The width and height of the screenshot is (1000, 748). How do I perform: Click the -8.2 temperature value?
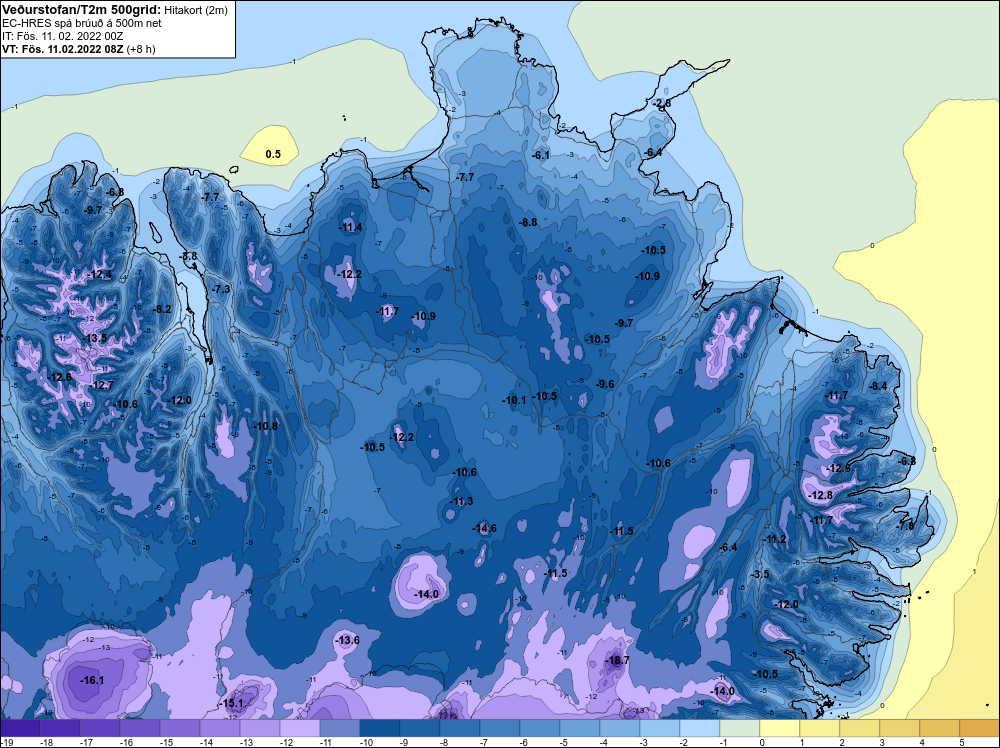point(162,309)
